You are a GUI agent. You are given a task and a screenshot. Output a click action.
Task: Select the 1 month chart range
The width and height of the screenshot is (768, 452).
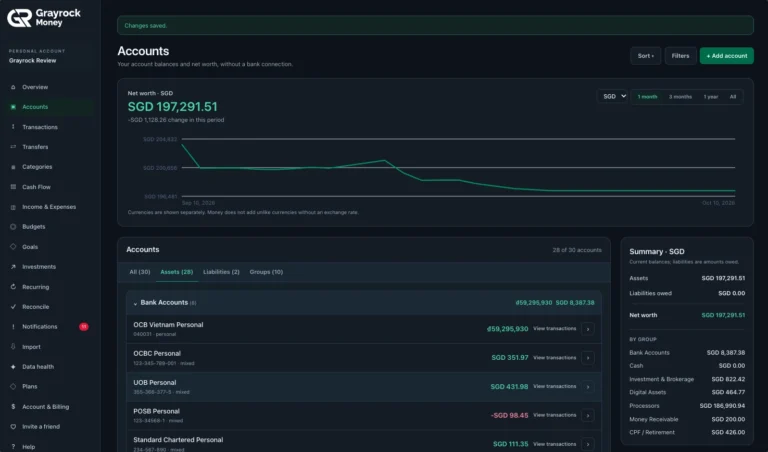[647, 97]
